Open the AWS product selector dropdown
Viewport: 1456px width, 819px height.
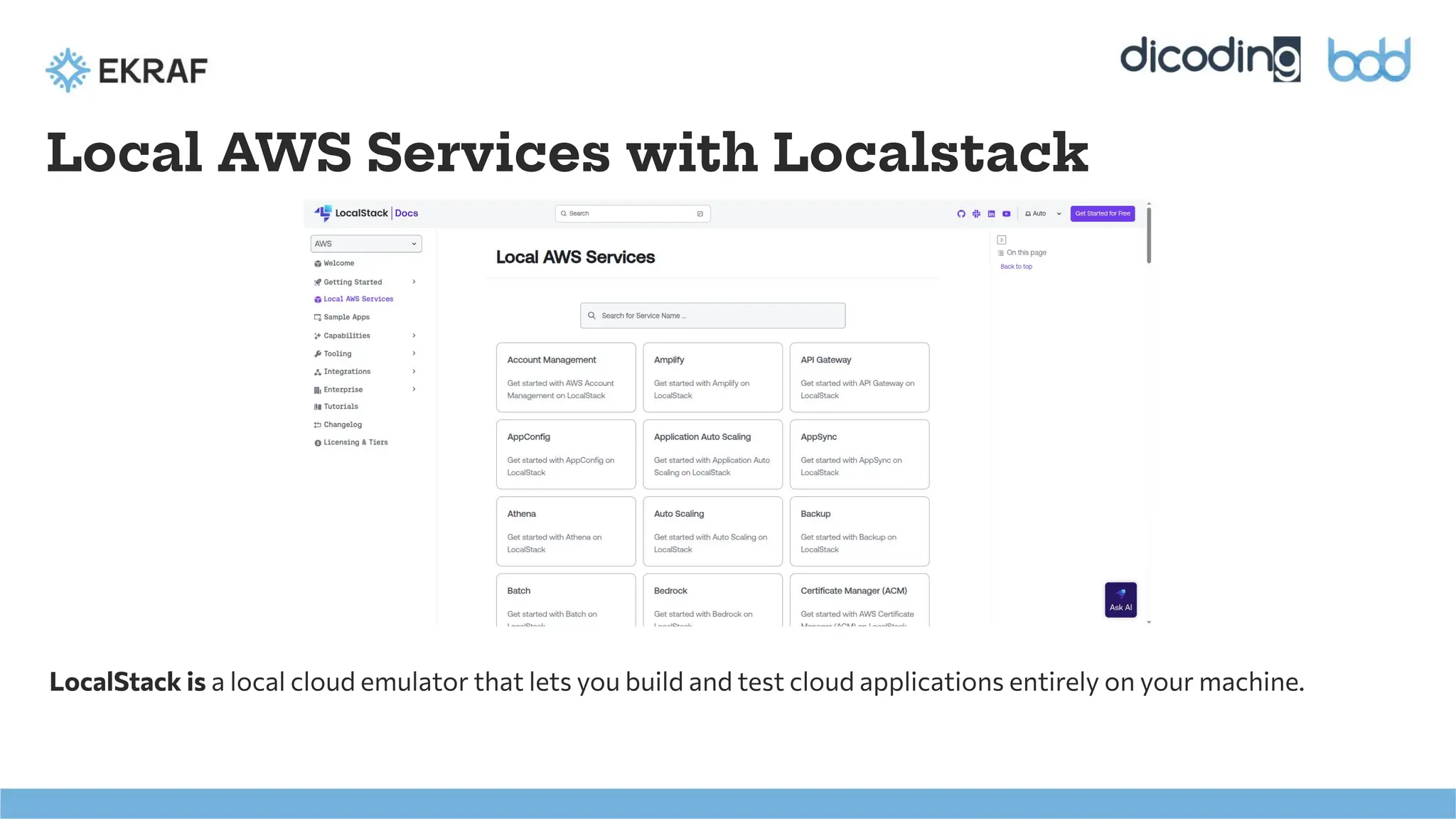tap(366, 243)
